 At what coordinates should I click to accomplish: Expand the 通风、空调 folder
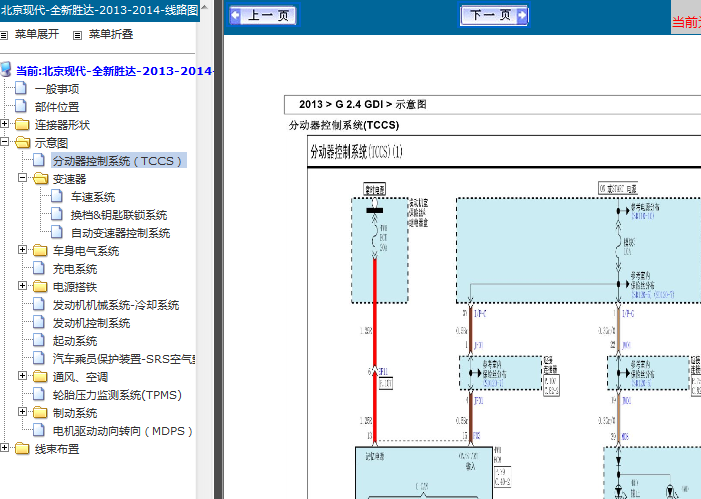click(x=22, y=376)
